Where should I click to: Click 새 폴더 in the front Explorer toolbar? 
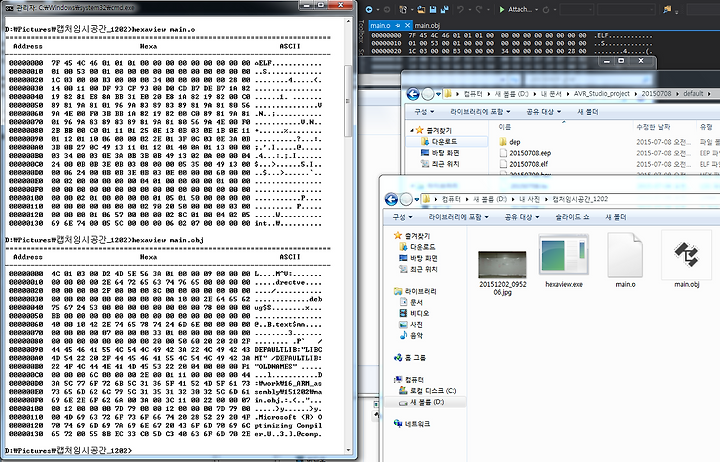click(x=615, y=217)
